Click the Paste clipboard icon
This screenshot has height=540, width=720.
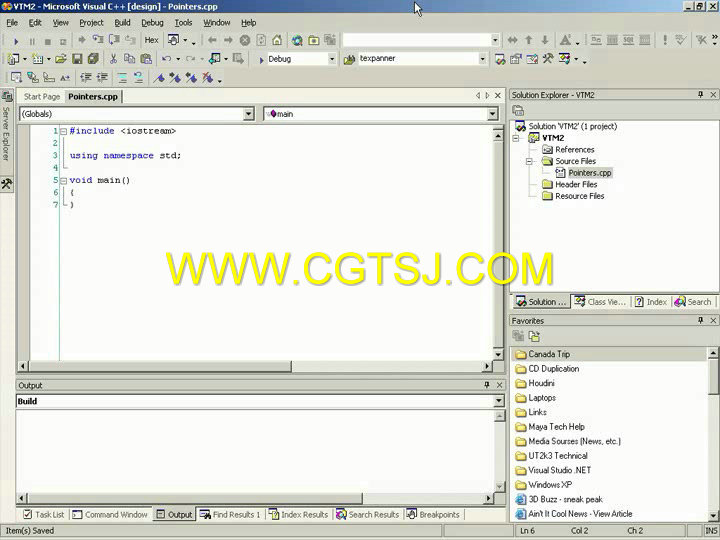[x=146, y=59]
